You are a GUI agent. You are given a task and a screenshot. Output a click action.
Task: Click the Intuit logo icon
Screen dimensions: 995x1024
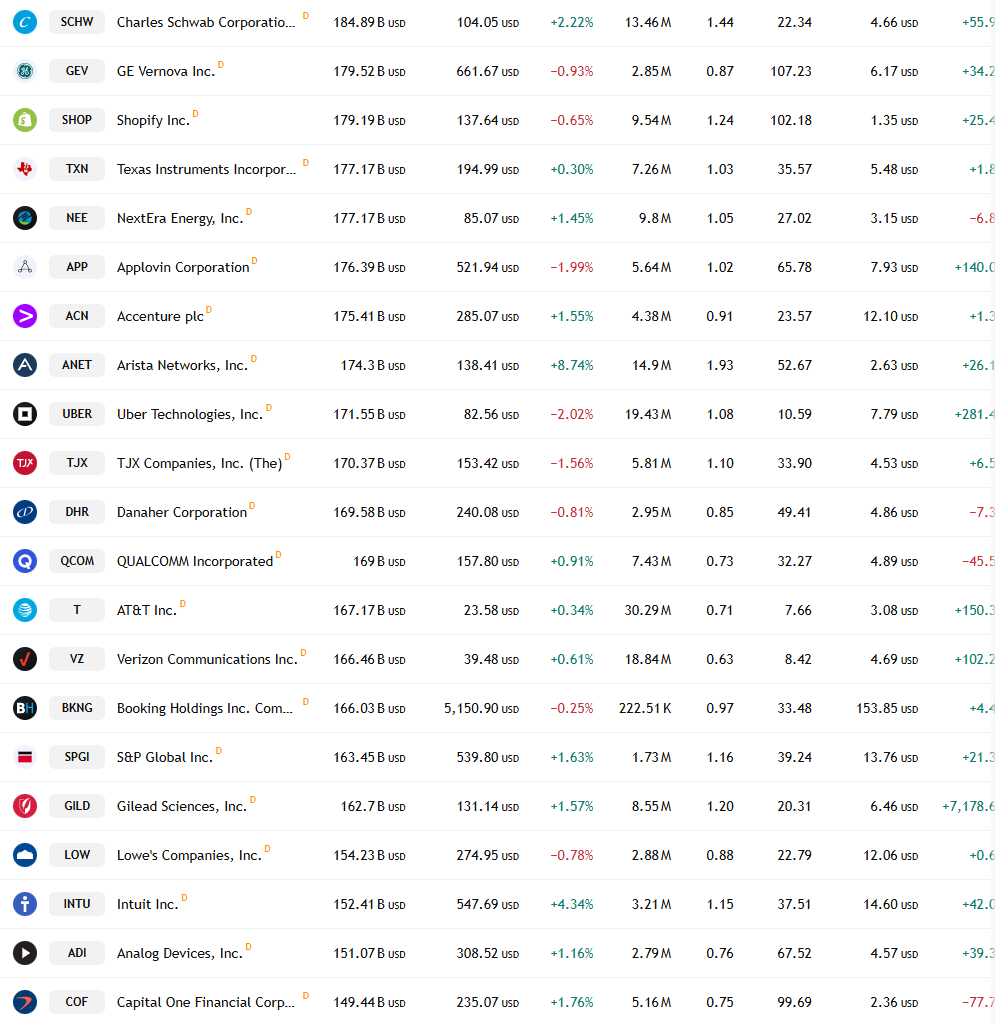(25, 904)
